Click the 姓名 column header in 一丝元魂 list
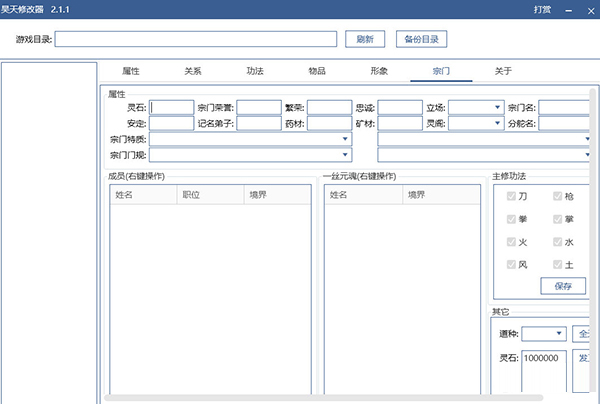Viewport: 600px width, 404px height. (364, 195)
